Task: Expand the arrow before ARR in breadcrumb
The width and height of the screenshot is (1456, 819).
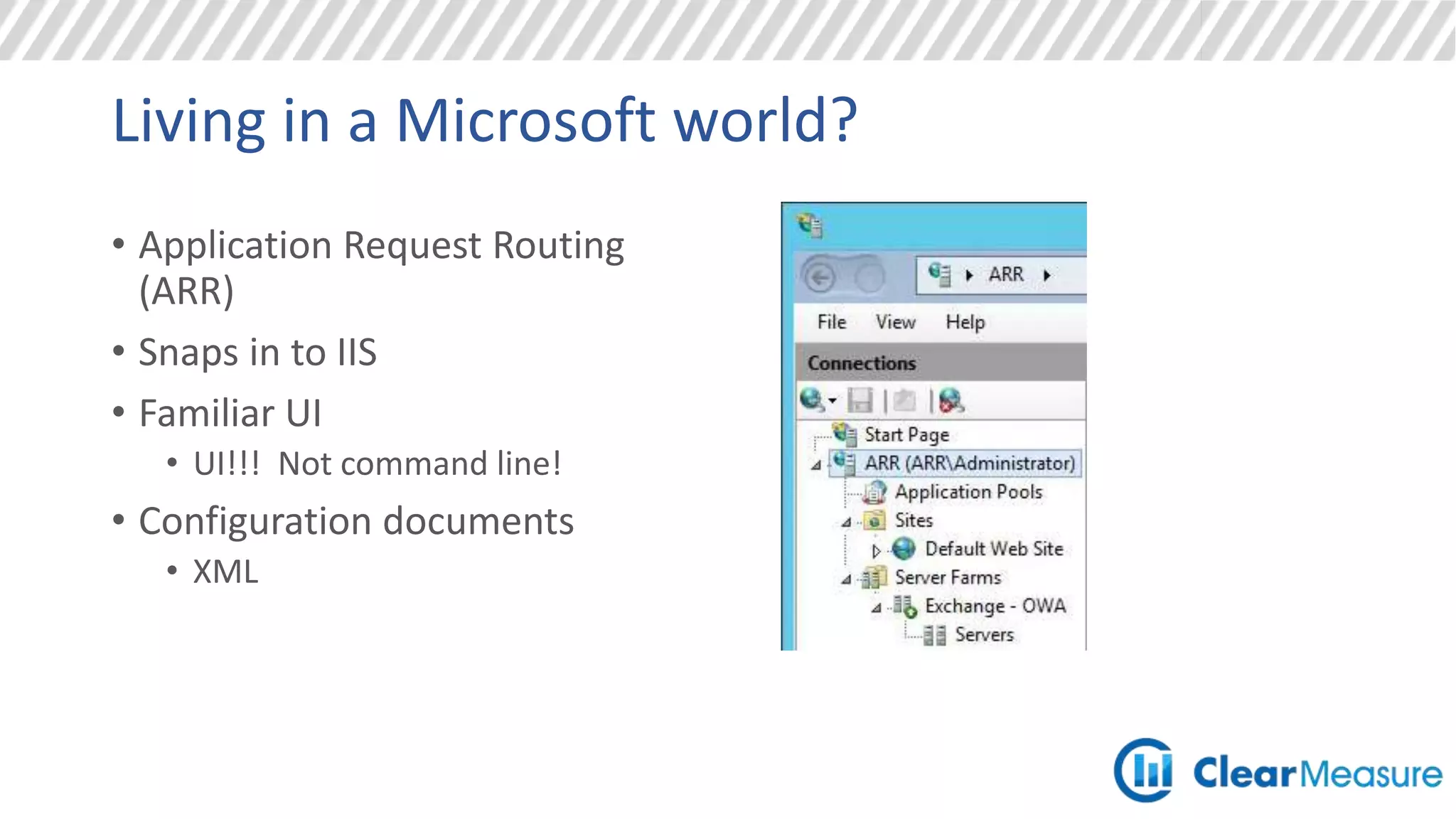Action: pos(969,275)
